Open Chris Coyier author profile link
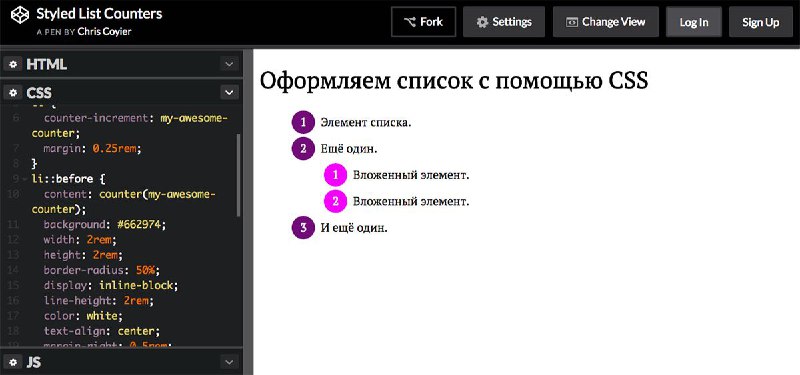The width and height of the screenshot is (800, 375). click(x=105, y=32)
